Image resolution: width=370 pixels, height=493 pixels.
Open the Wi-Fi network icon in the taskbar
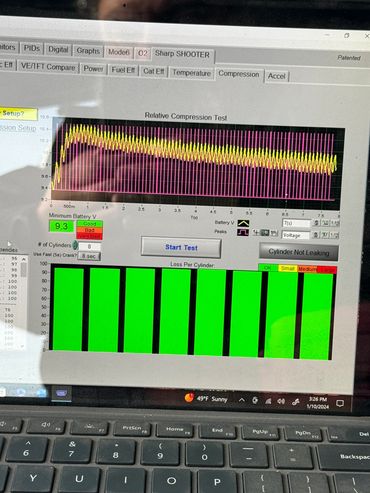268,401
